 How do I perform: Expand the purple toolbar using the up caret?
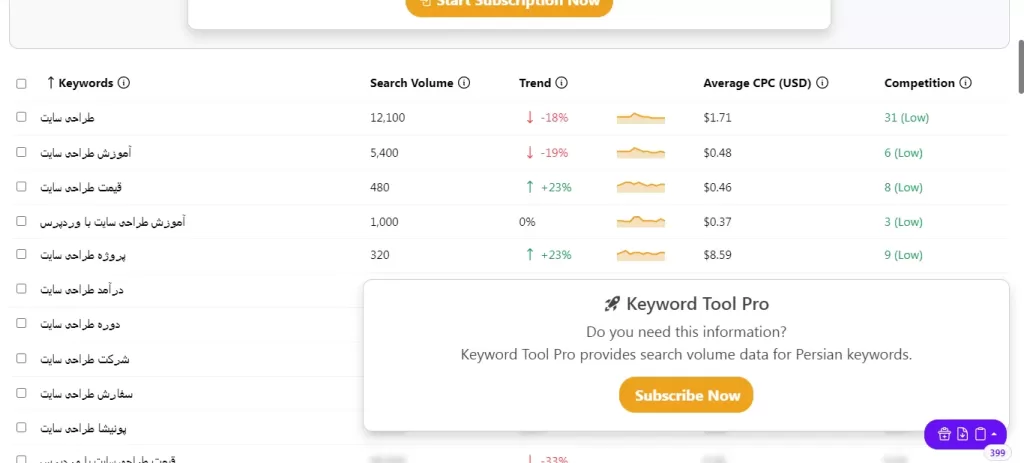coord(994,434)
